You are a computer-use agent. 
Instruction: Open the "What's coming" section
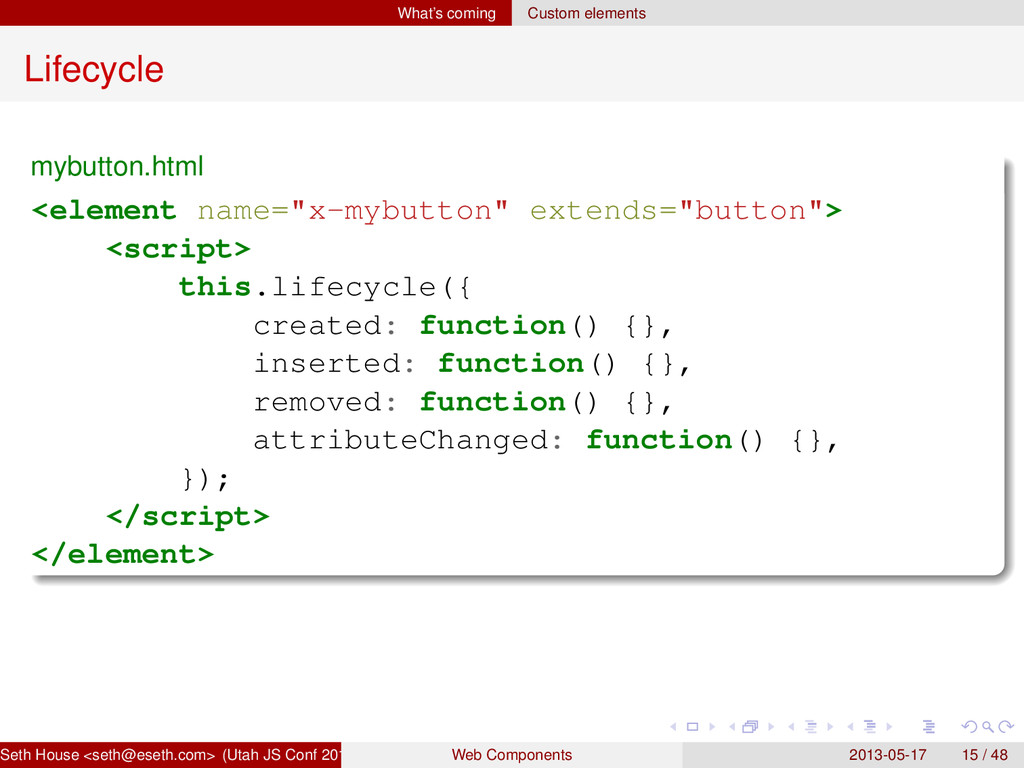pos(447,13)
